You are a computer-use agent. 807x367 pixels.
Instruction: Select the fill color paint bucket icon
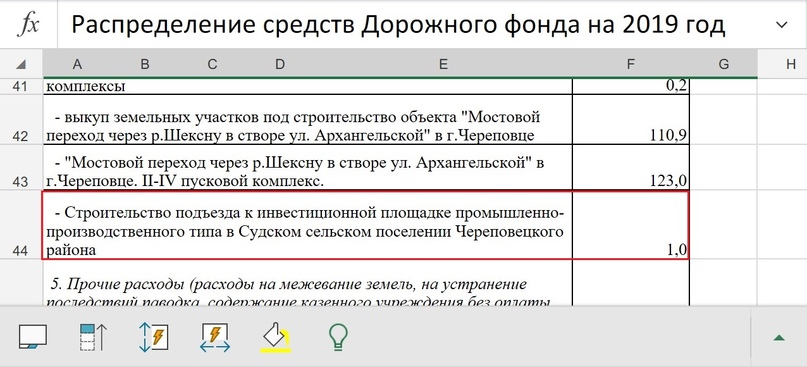pos(275,337)
